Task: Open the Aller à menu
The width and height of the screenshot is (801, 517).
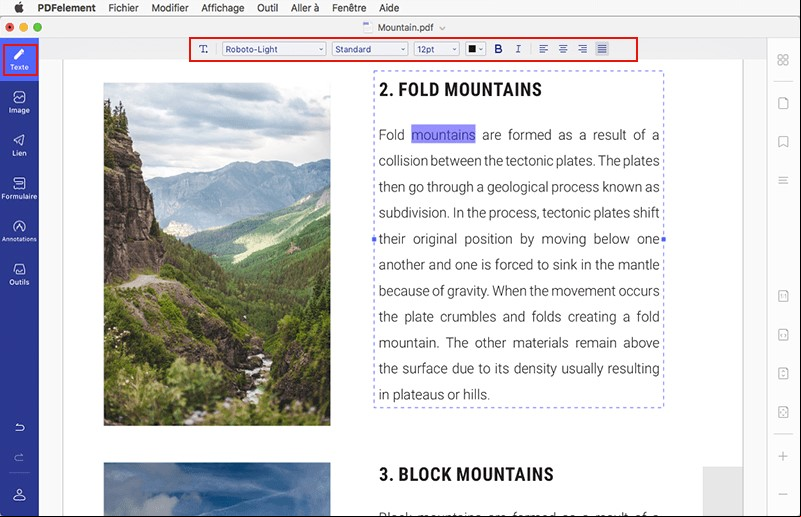Action: click(x=304, y=8)
